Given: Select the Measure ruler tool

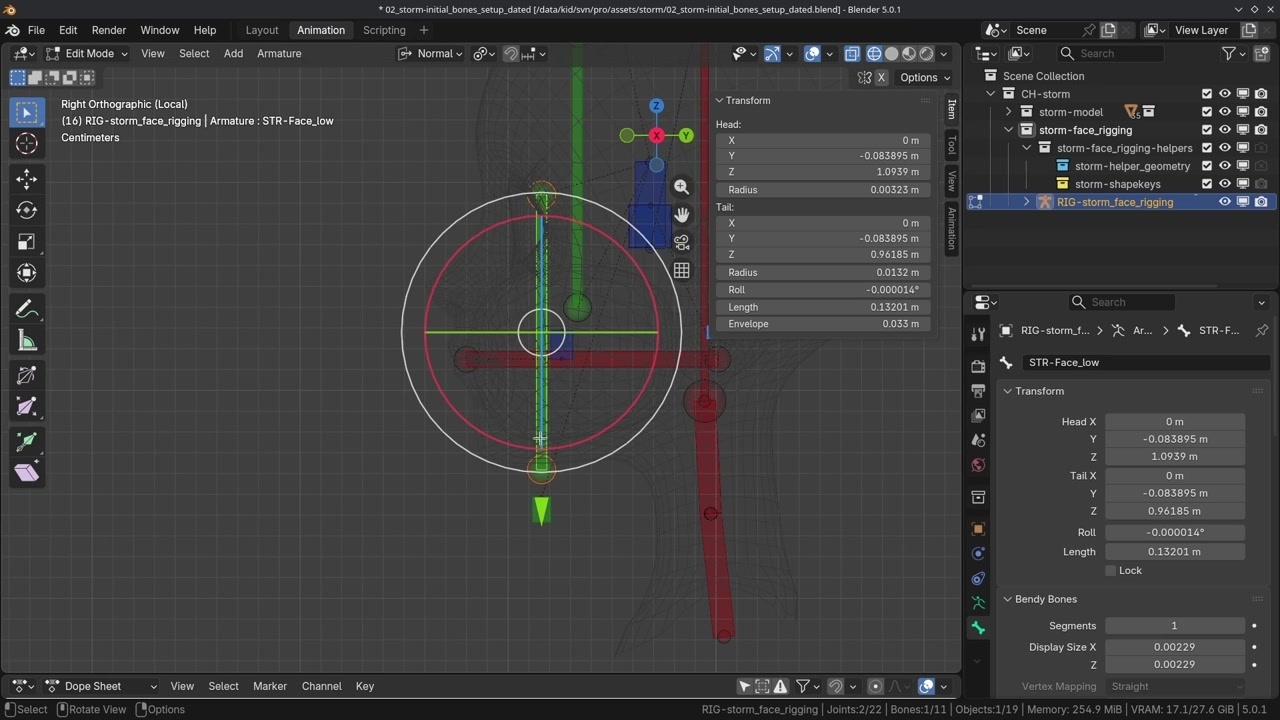Looking at the screenshot, I should (x=27, y=342).
